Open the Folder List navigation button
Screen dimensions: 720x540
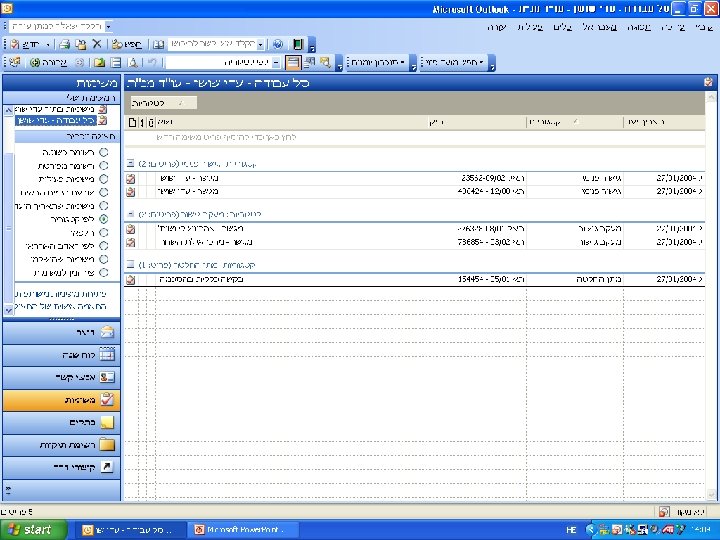coord(62,444)
